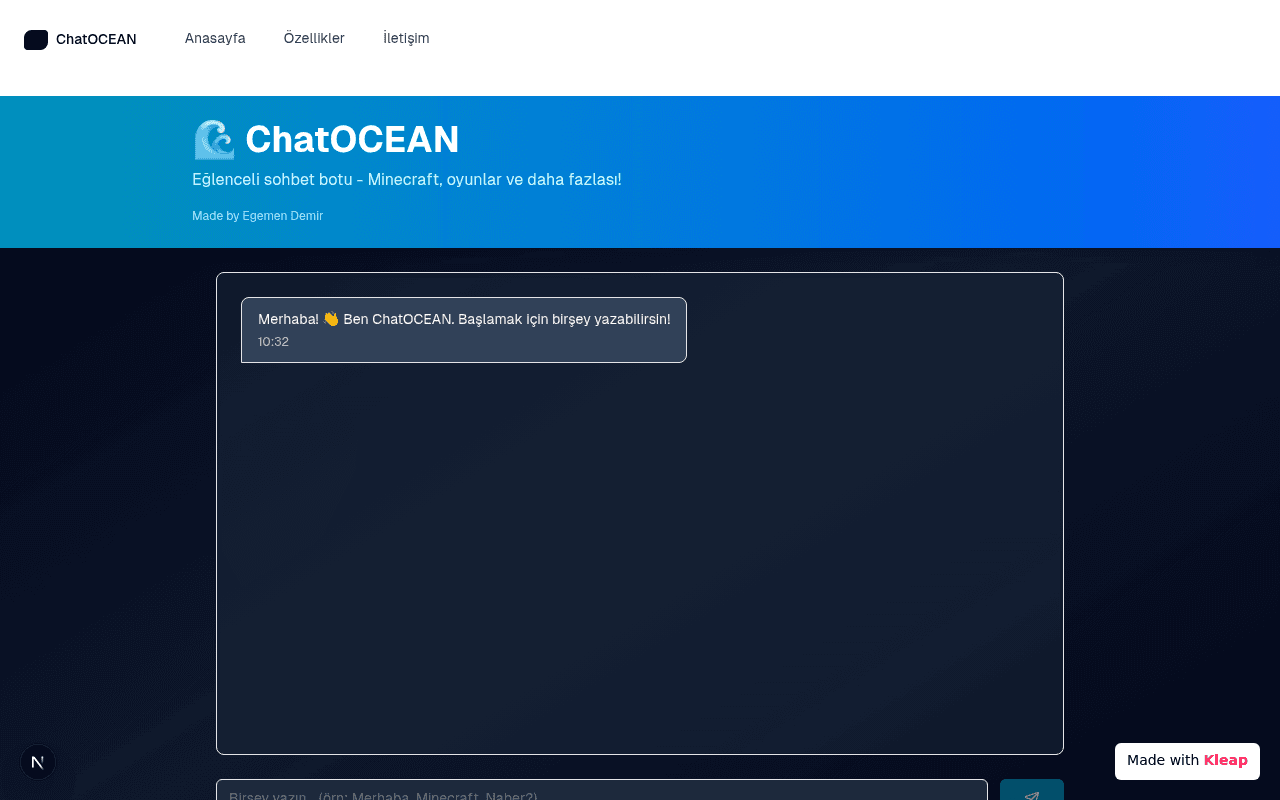
Task: Click the send paper-plane button
Action: pos(1032,790)
